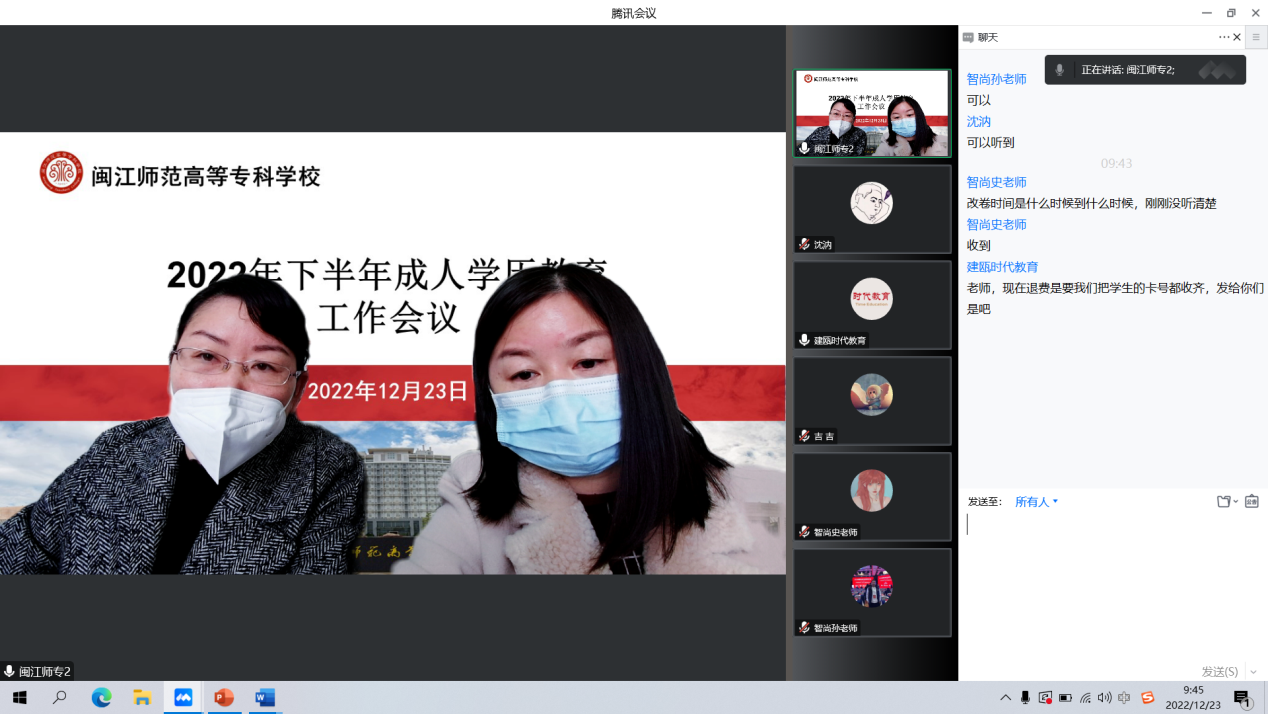This screenshot has width=1268, height=714.
Task: Click muted mic icon on 沈汭 tile
Action: 804,244
